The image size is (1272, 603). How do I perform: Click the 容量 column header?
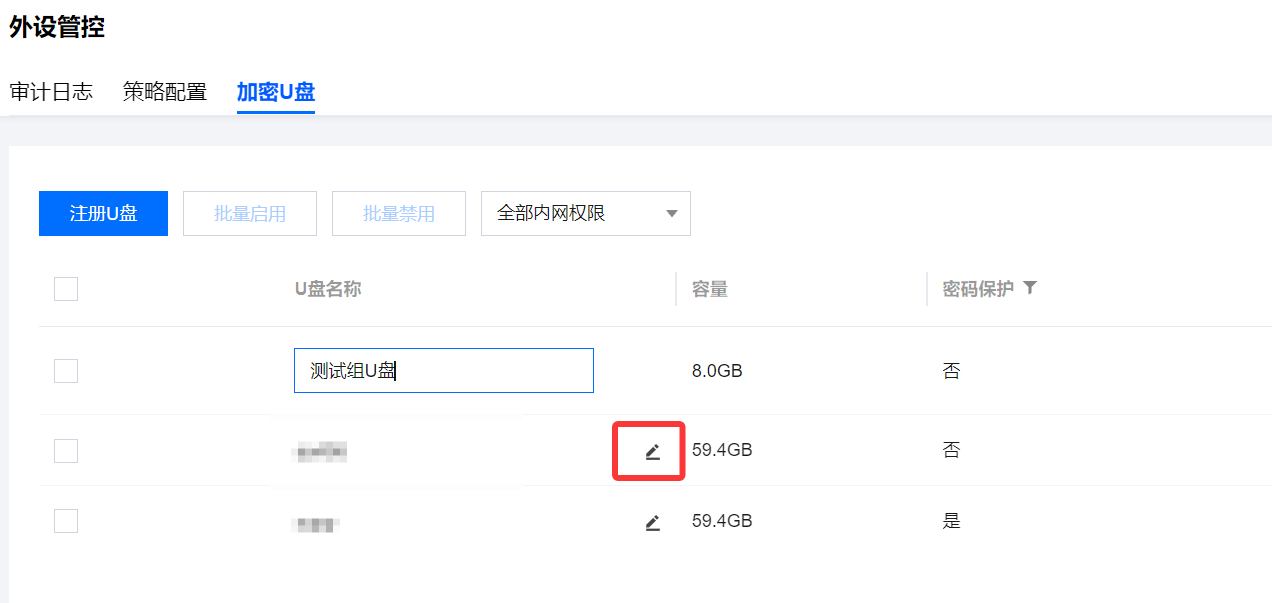pos(710,290)
